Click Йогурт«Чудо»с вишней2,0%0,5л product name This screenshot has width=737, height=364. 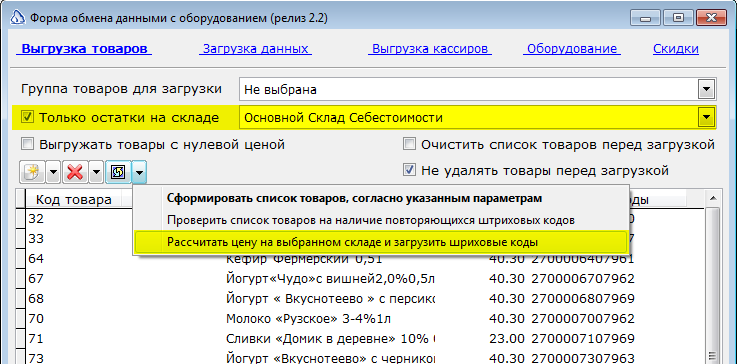330,279
